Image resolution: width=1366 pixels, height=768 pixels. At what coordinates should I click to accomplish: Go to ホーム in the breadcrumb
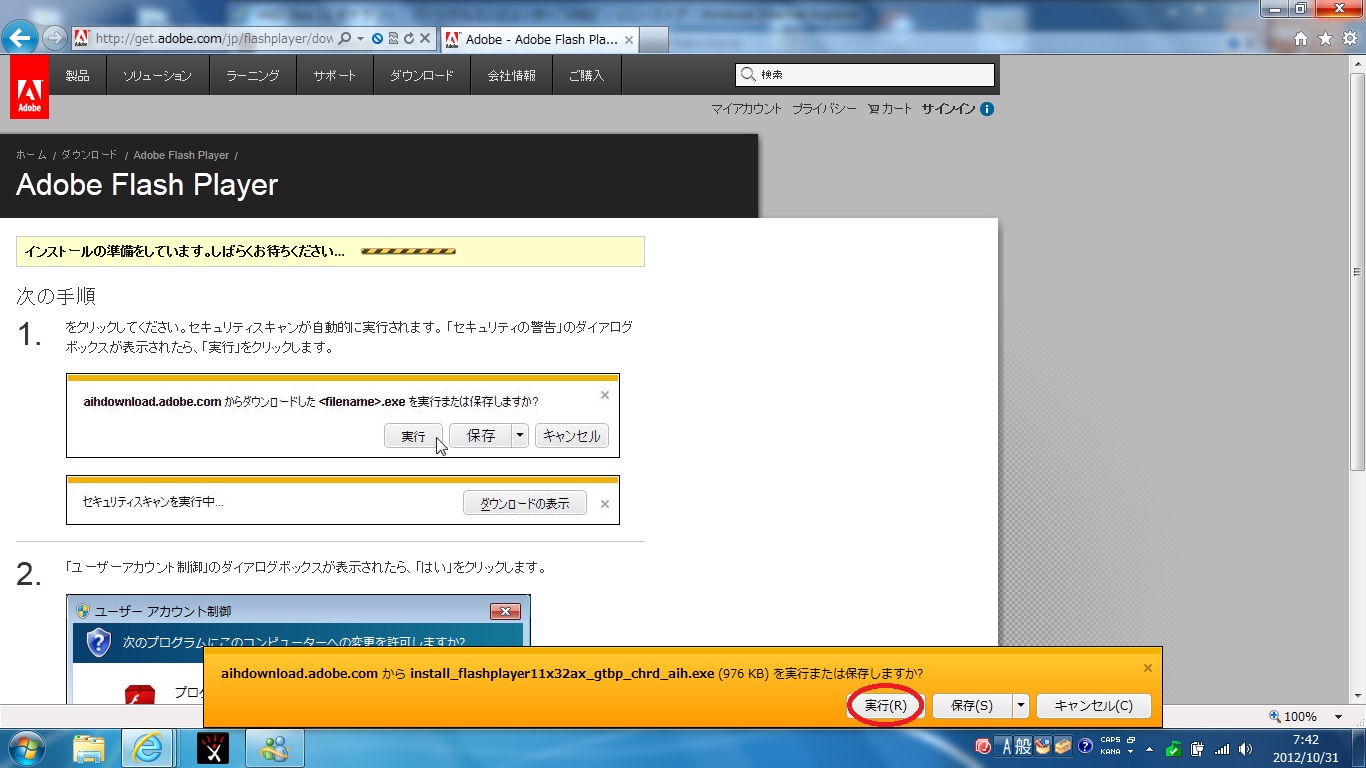click(31, 155)
